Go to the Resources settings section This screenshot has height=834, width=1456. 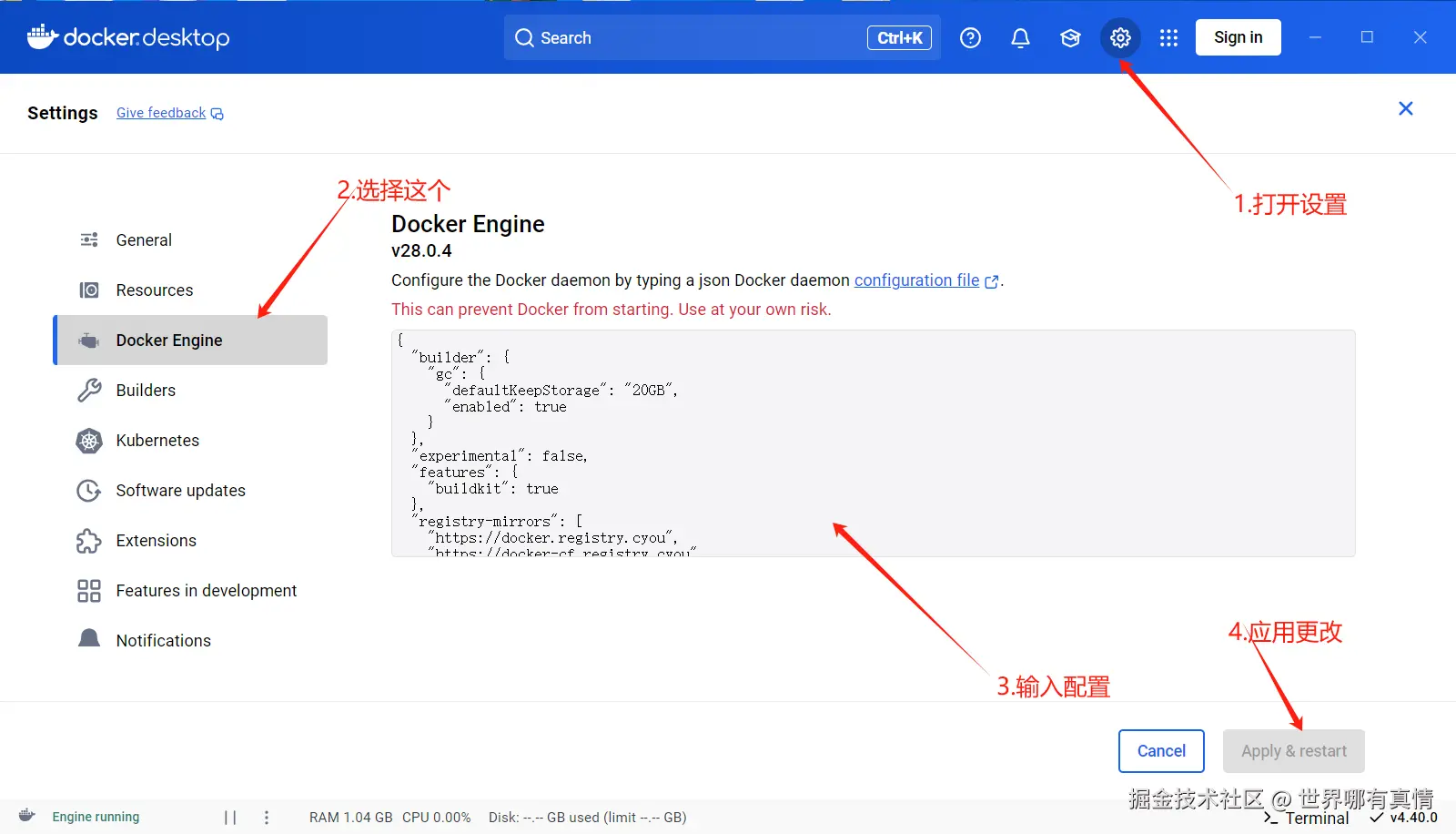pos(191,290)
